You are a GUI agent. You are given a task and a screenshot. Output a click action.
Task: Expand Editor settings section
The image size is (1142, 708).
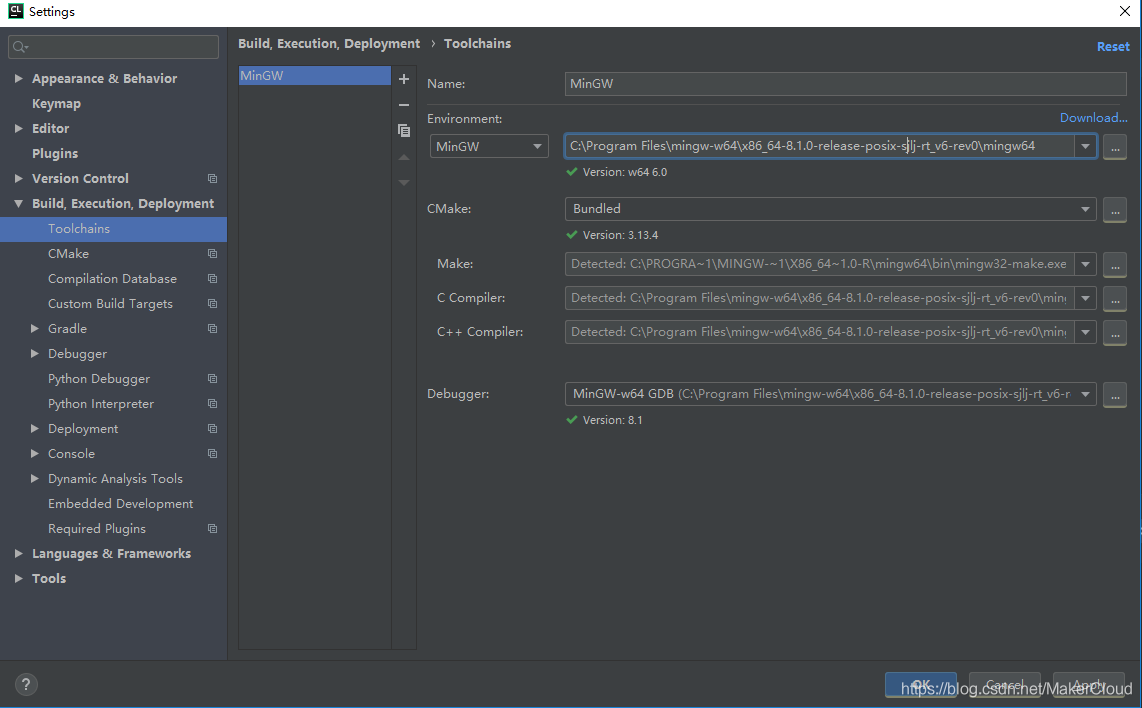pyautogui.click(x=18, y=128)
